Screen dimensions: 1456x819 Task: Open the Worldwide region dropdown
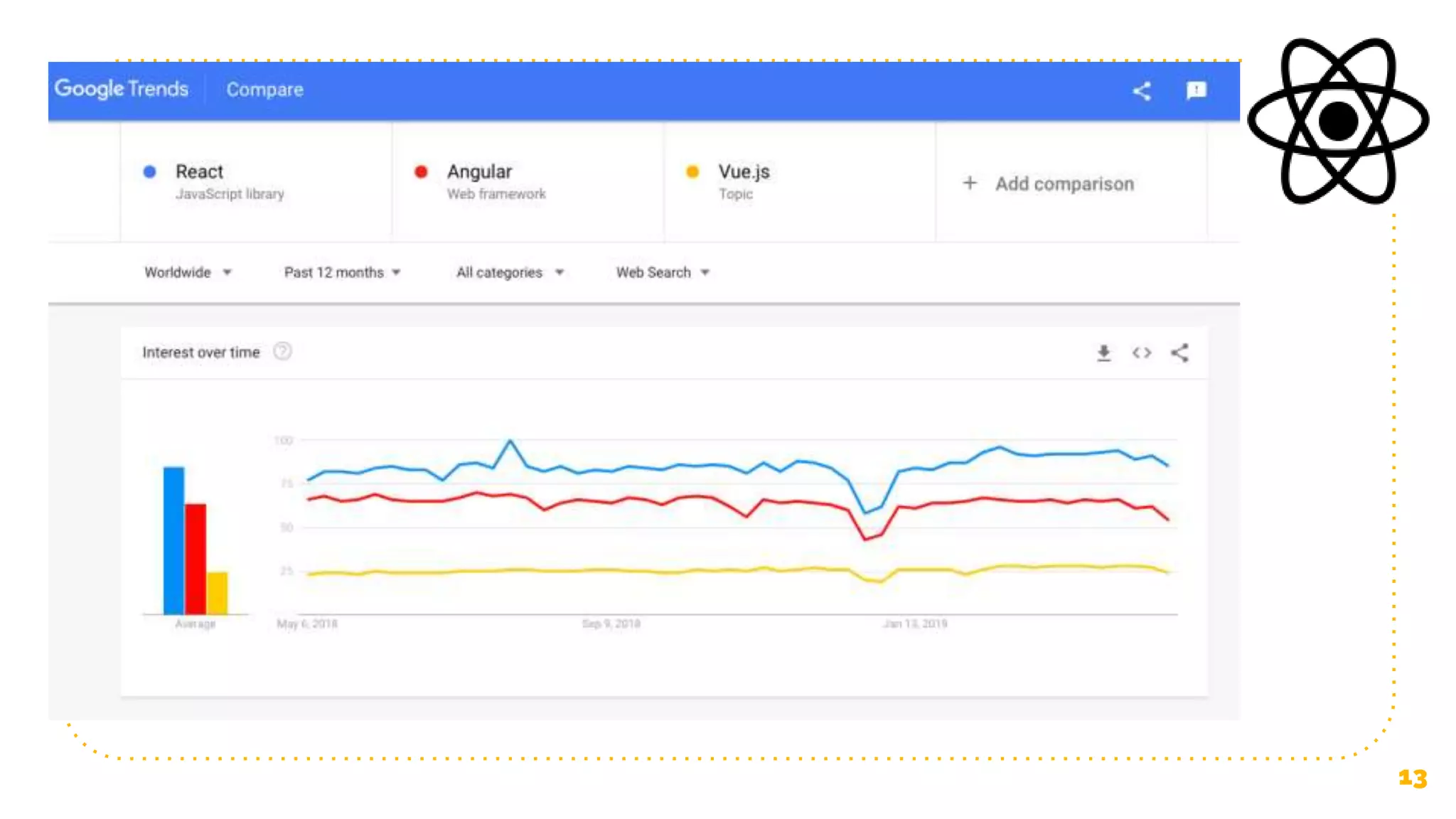188,272
